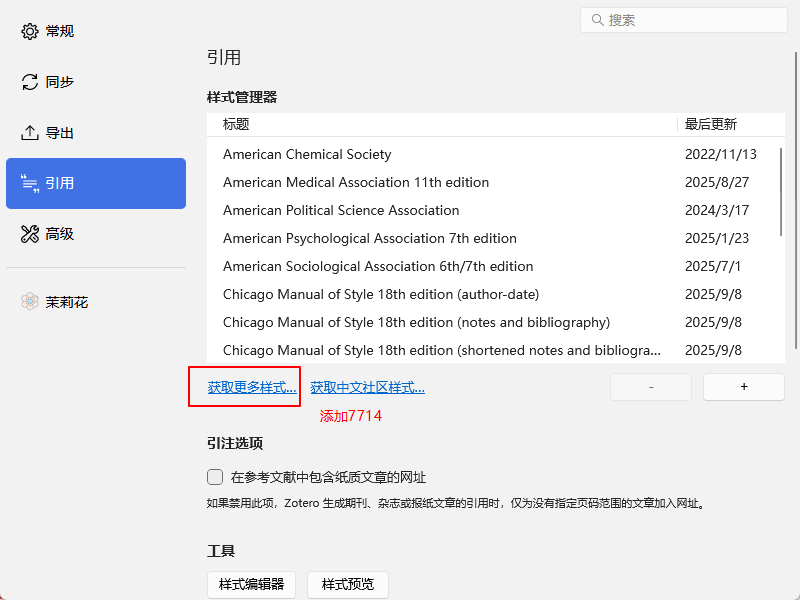Enable include URLs of paper articles checkbox
This screenshot has height=600, width=800.
[x=215, y=477]
